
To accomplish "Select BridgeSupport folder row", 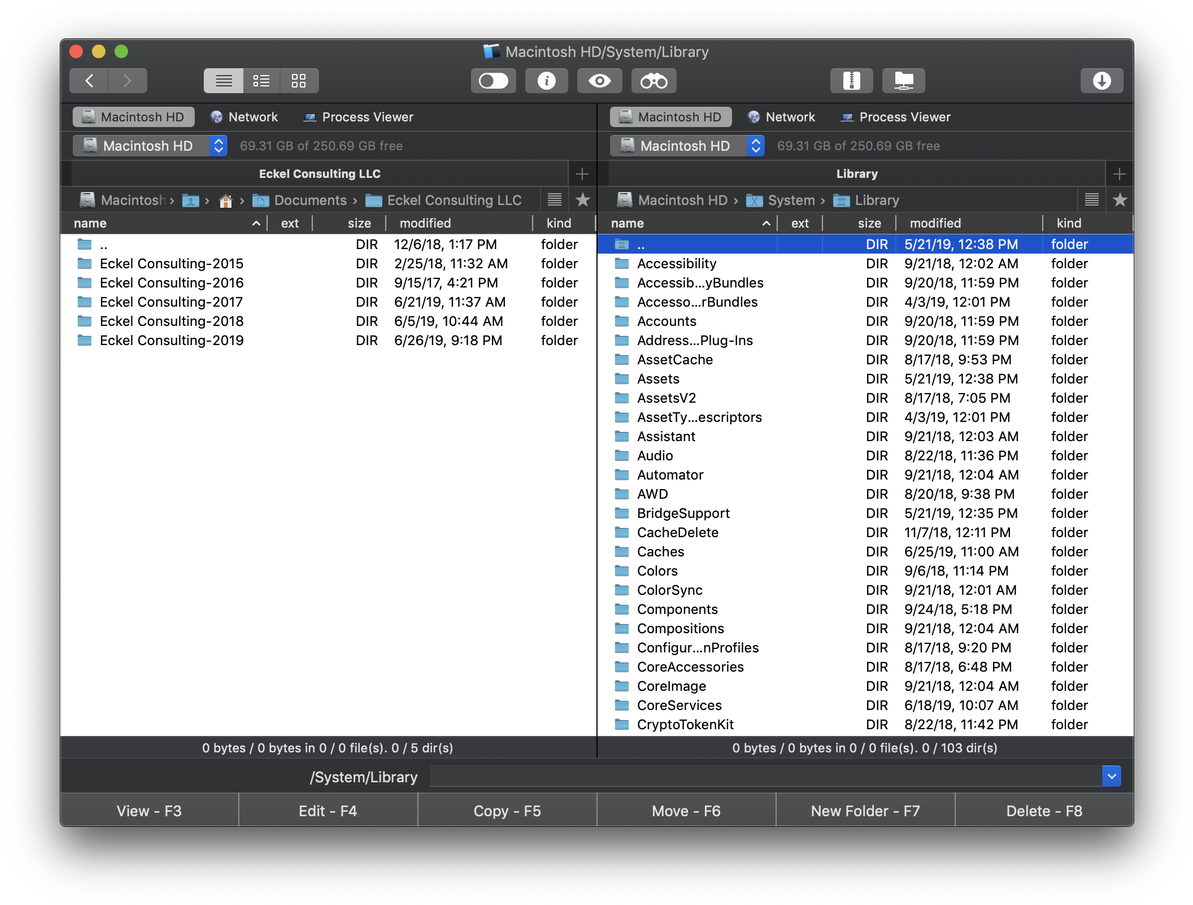I will 866,513.
